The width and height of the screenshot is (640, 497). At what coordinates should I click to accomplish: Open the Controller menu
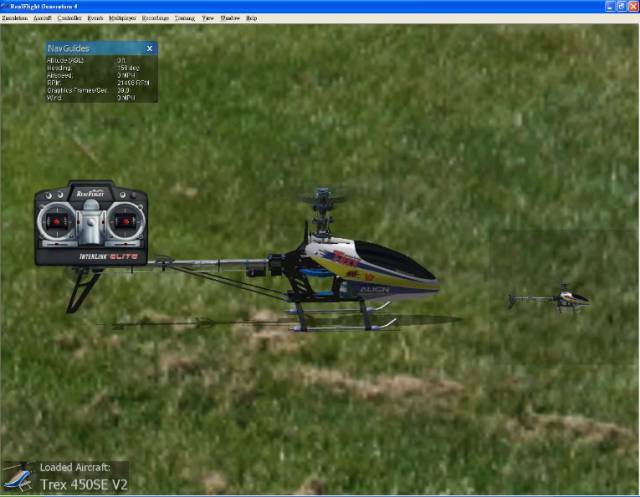(69, 18)
